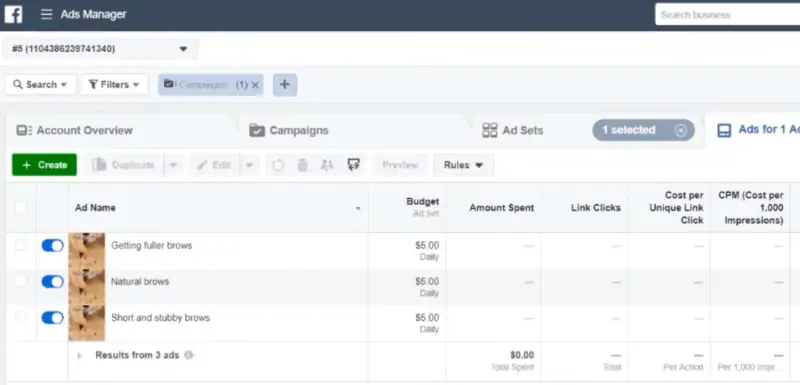
Task: Check the Getting fuller brows row checkbox
Action: 20,245
